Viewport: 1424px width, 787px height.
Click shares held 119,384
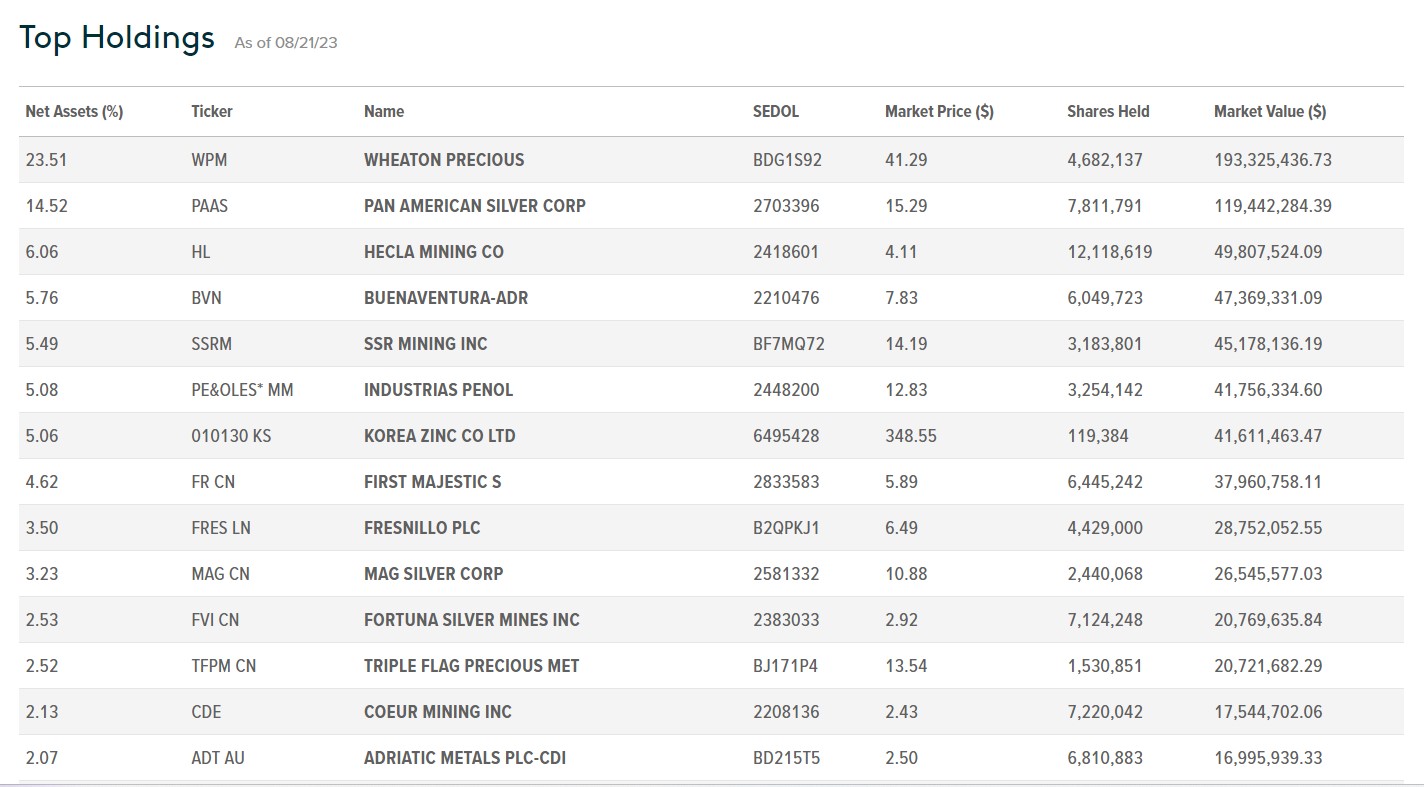1096,436
